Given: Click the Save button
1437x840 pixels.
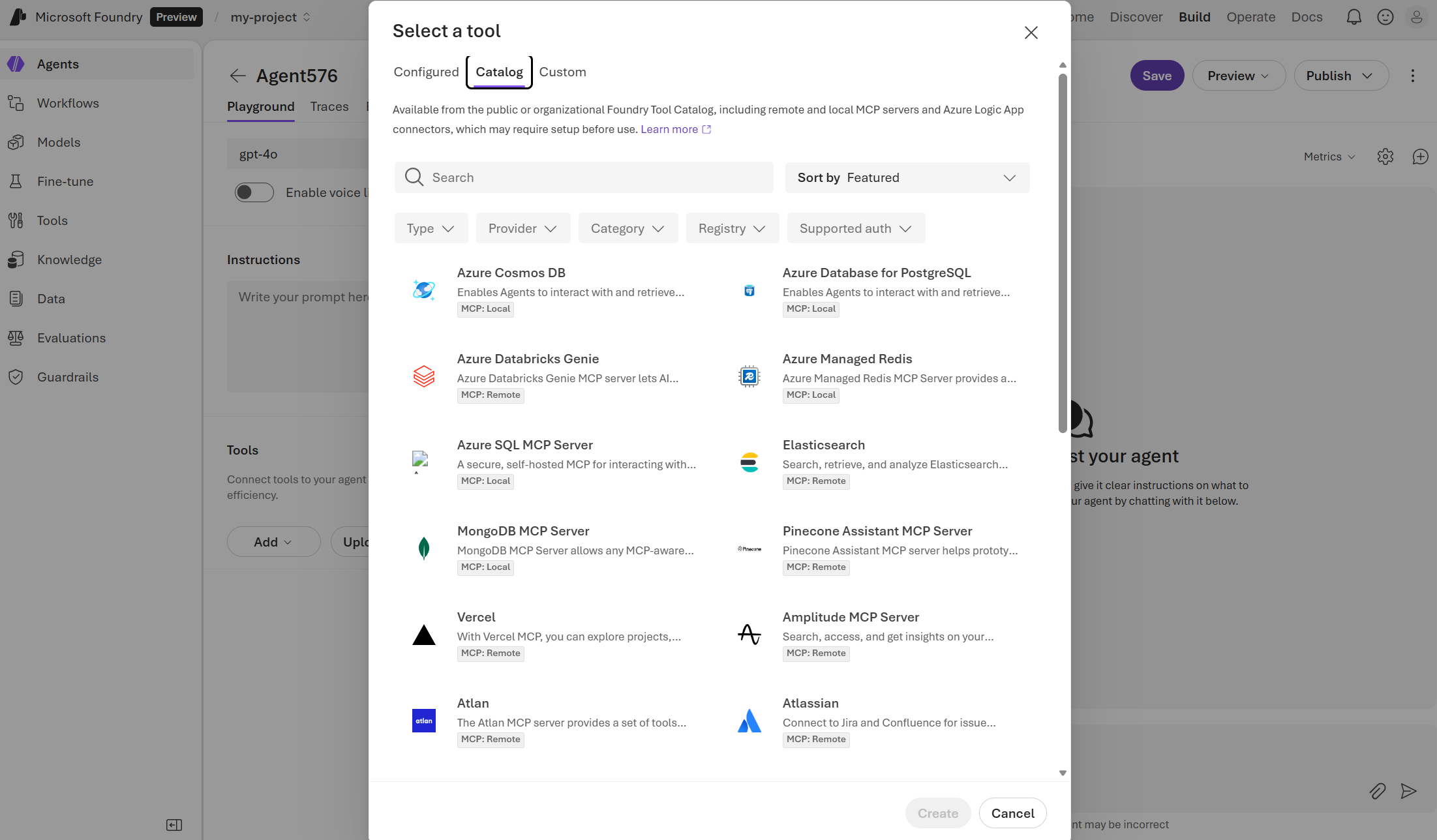Looking at the screenshot, I should pyautogui.click(x=1157, y=75).
